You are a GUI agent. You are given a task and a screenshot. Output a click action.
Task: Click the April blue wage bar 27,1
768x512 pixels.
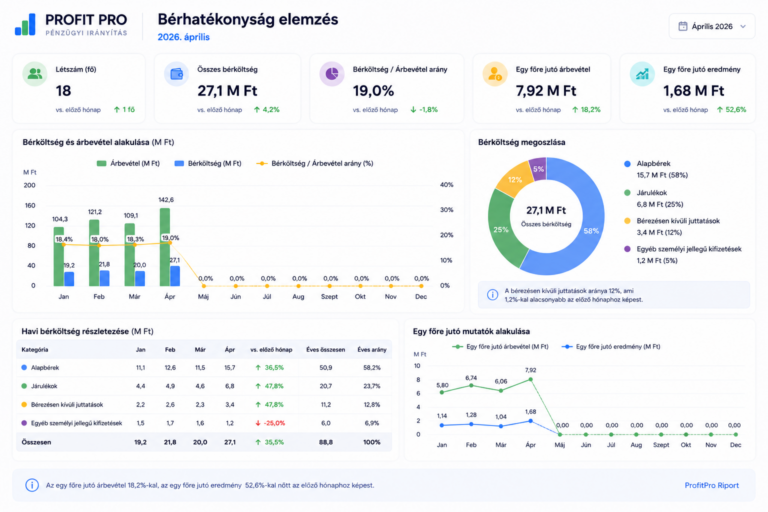(175, 276)
